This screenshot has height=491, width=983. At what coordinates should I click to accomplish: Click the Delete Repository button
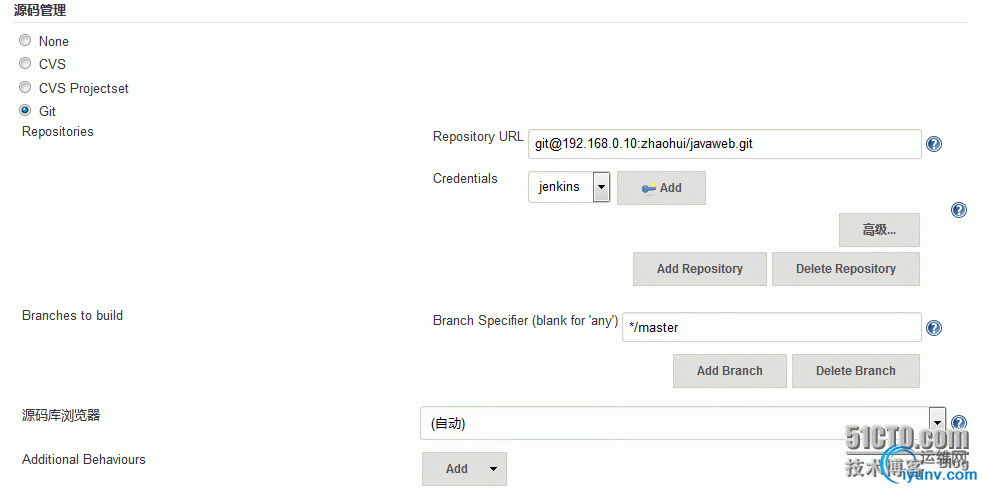[846, 269]
